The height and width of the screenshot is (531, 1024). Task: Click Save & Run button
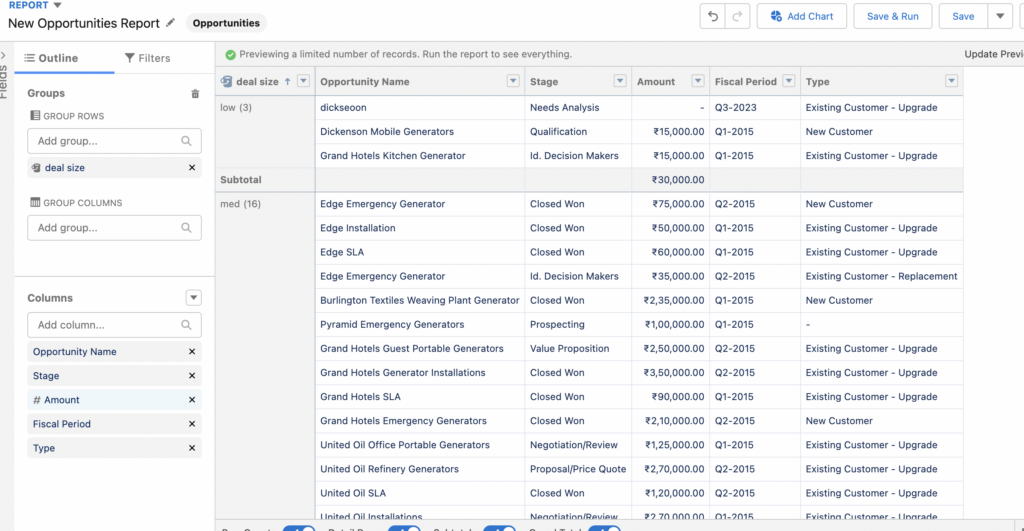pos(892,16)
